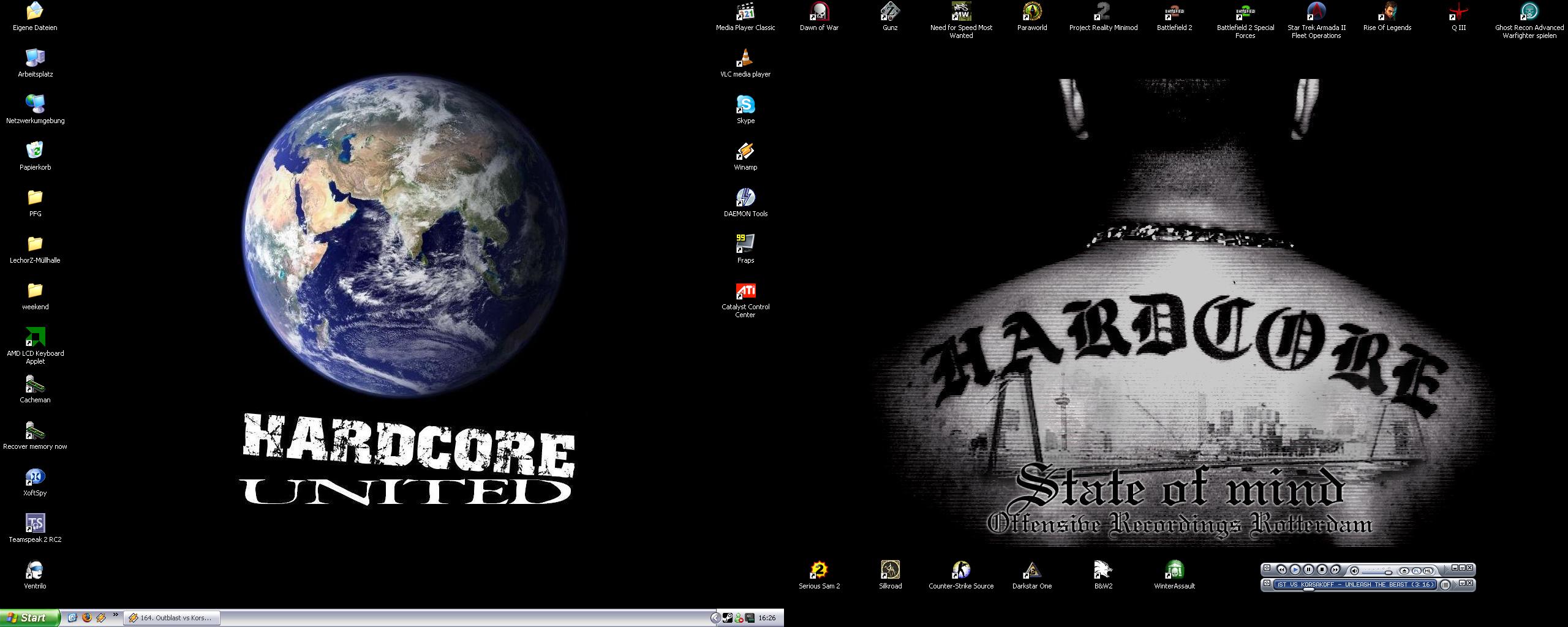
Task: Click the Netzwerkumgebung icon
Action: [35, 110]
